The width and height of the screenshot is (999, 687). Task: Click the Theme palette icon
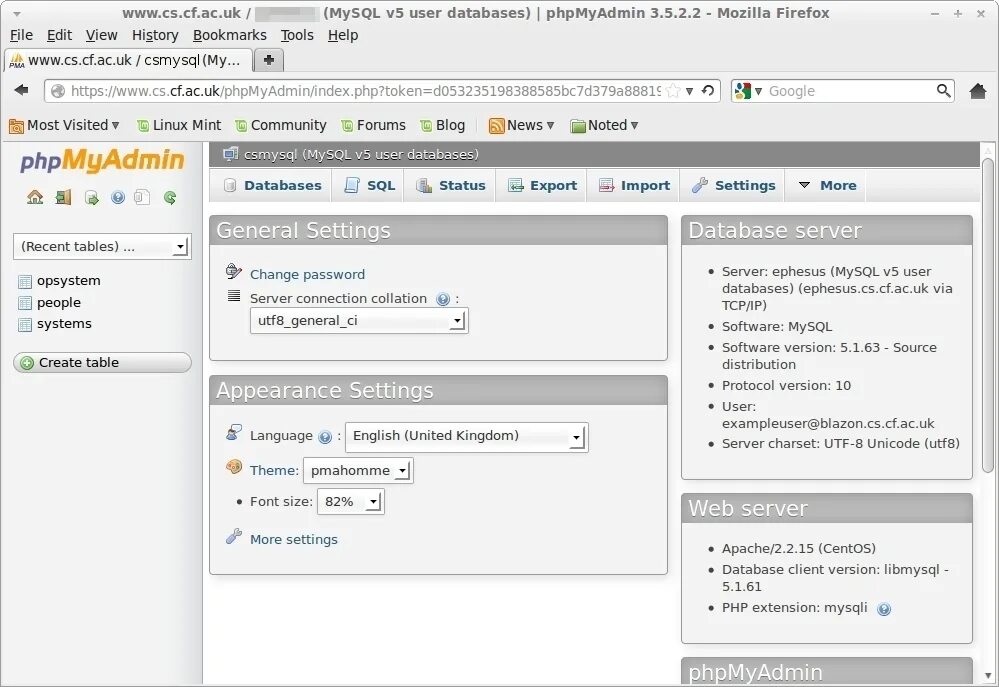coord(234,467)
